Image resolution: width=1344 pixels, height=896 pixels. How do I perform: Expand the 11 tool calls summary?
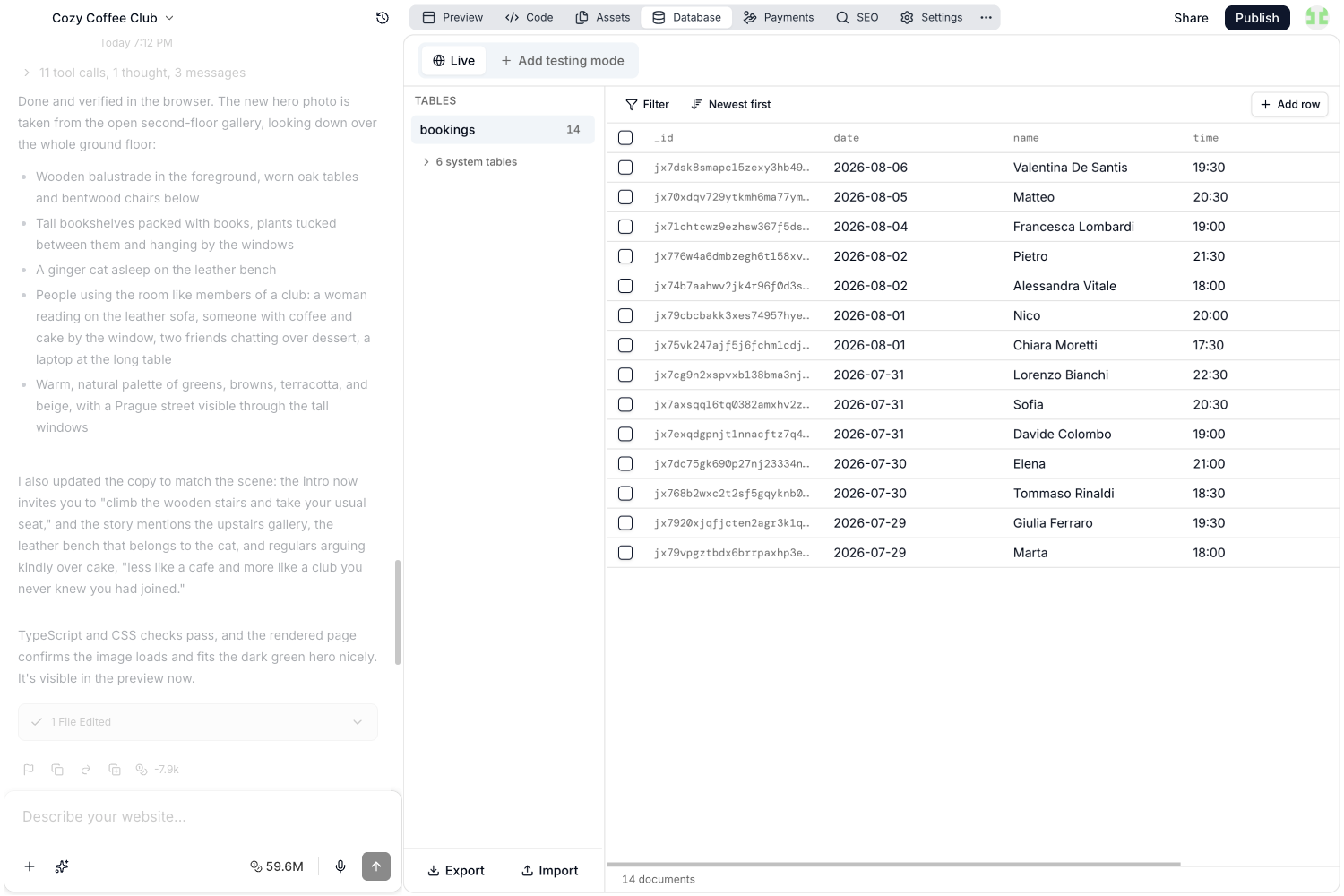(x=134, y=73)
